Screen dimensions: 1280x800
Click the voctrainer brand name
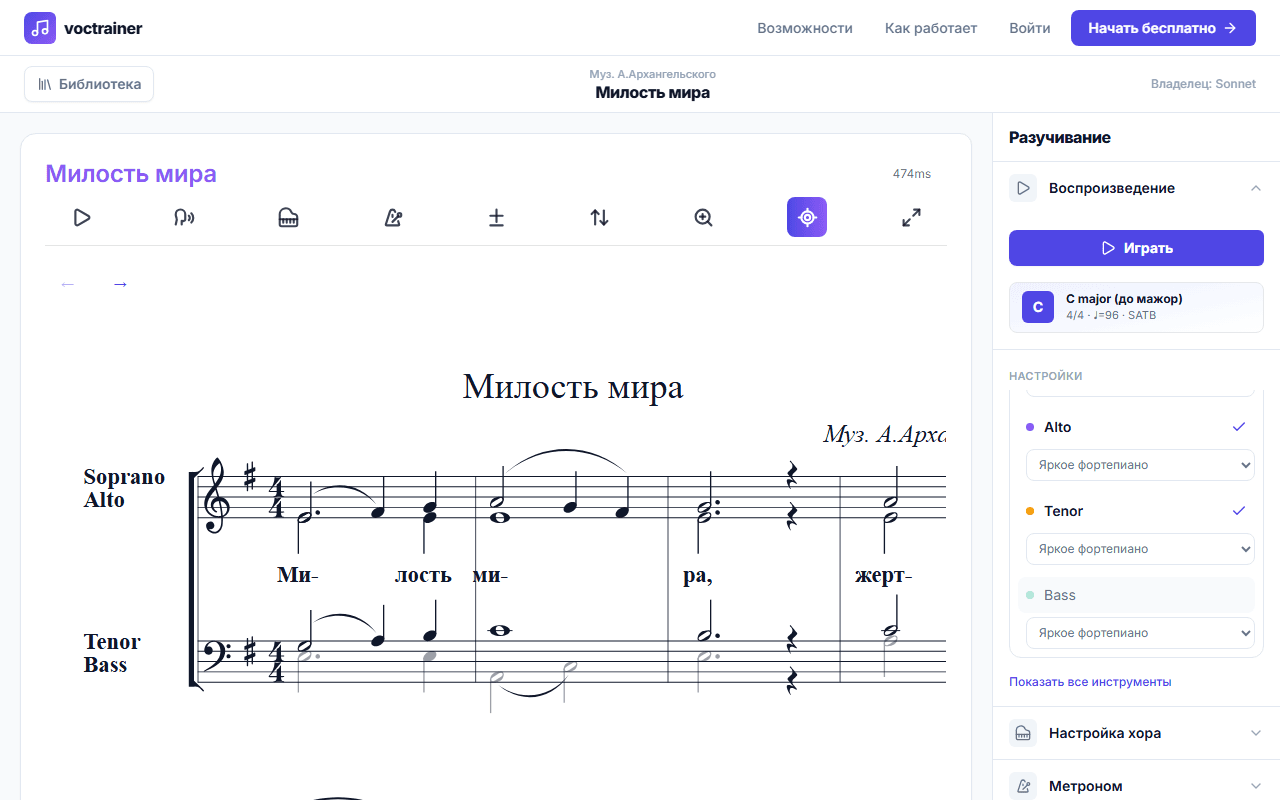[103, 28]
